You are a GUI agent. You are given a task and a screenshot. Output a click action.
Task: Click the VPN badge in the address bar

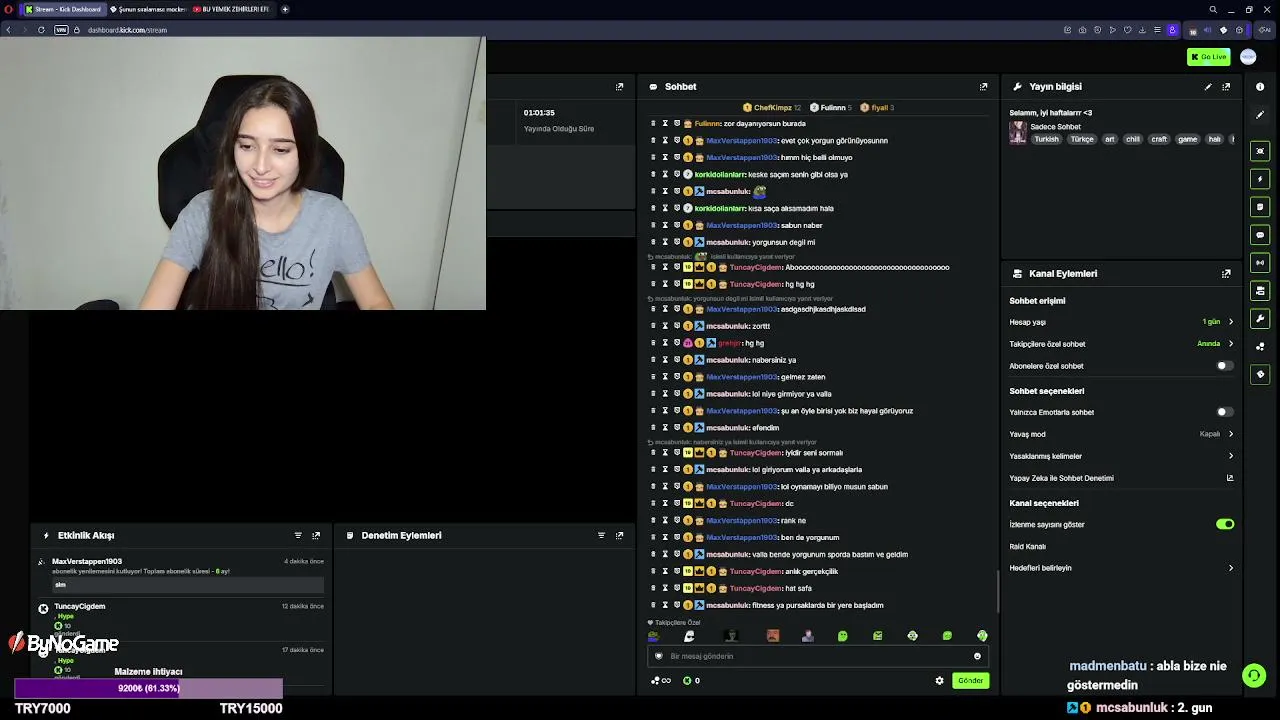tap(61, 30)
